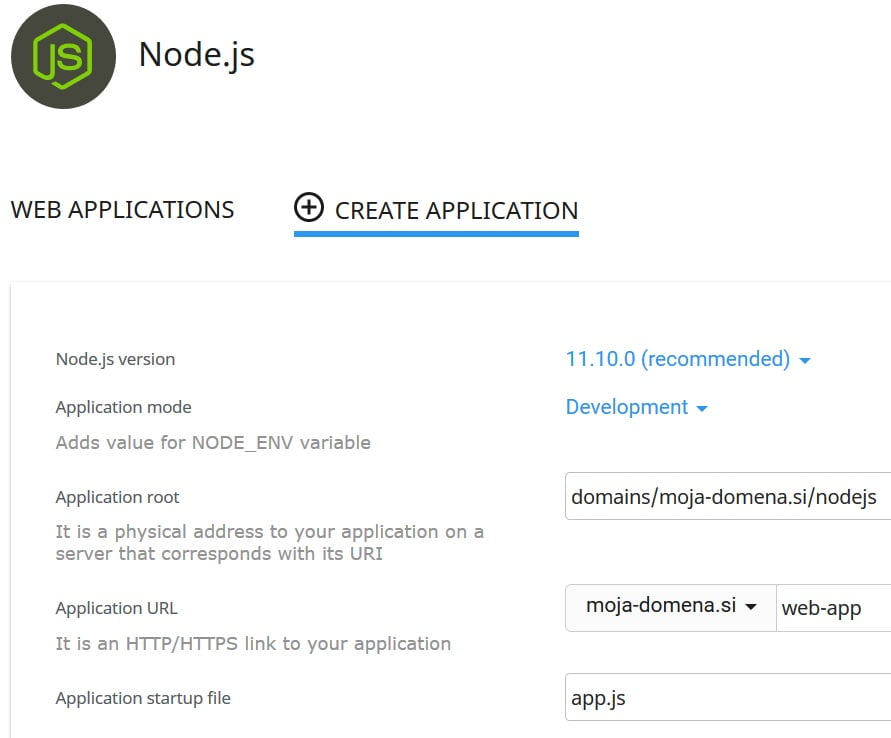This screenshot has width=891, height=738.
Task: Click the Application mode label
Action: 123,407
